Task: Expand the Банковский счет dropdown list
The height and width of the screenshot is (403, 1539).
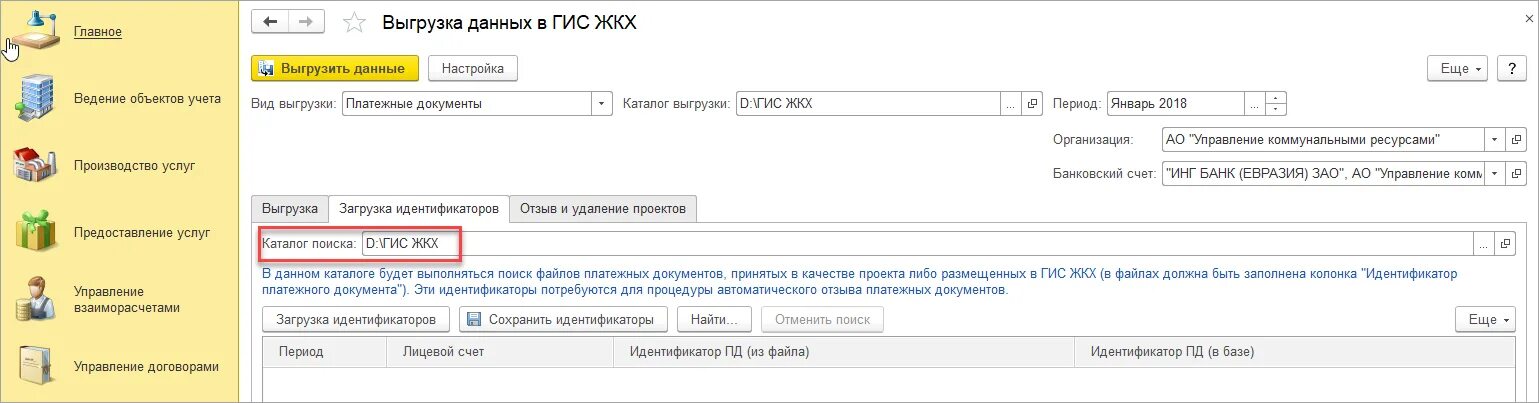Action: 1494,173
